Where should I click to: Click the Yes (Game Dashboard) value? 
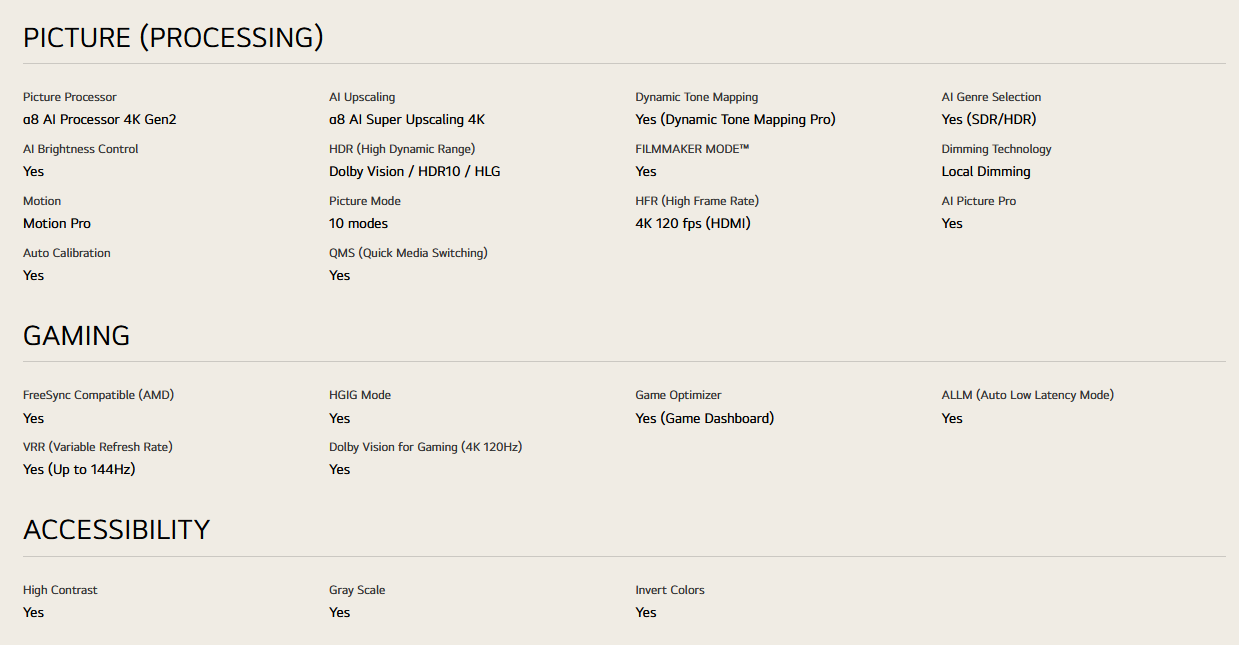704,419
